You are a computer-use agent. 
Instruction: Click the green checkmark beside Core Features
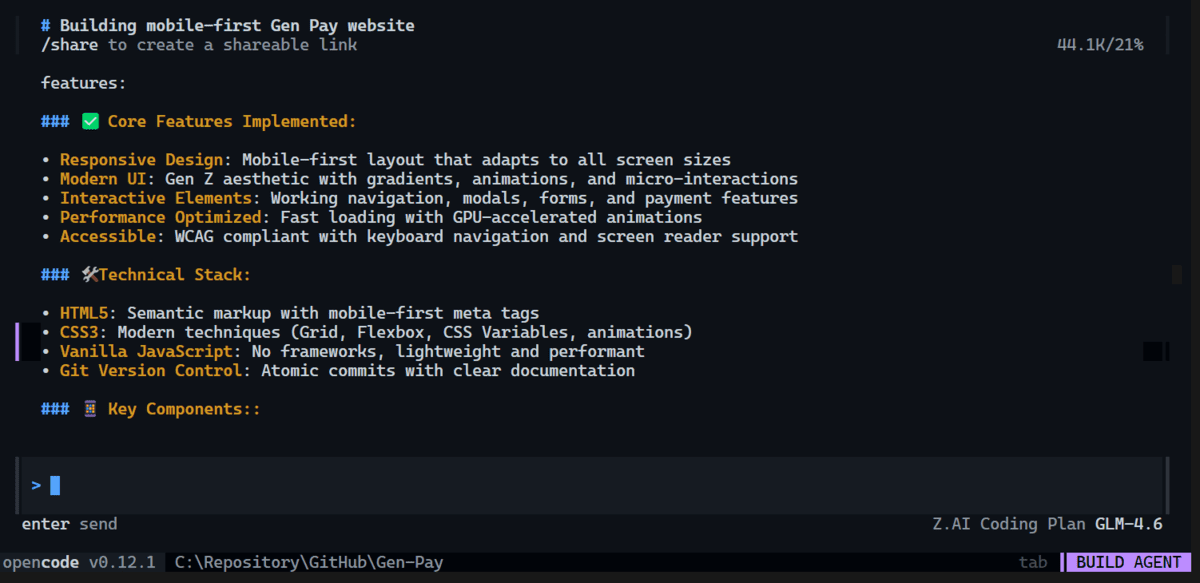pos(89,120)
